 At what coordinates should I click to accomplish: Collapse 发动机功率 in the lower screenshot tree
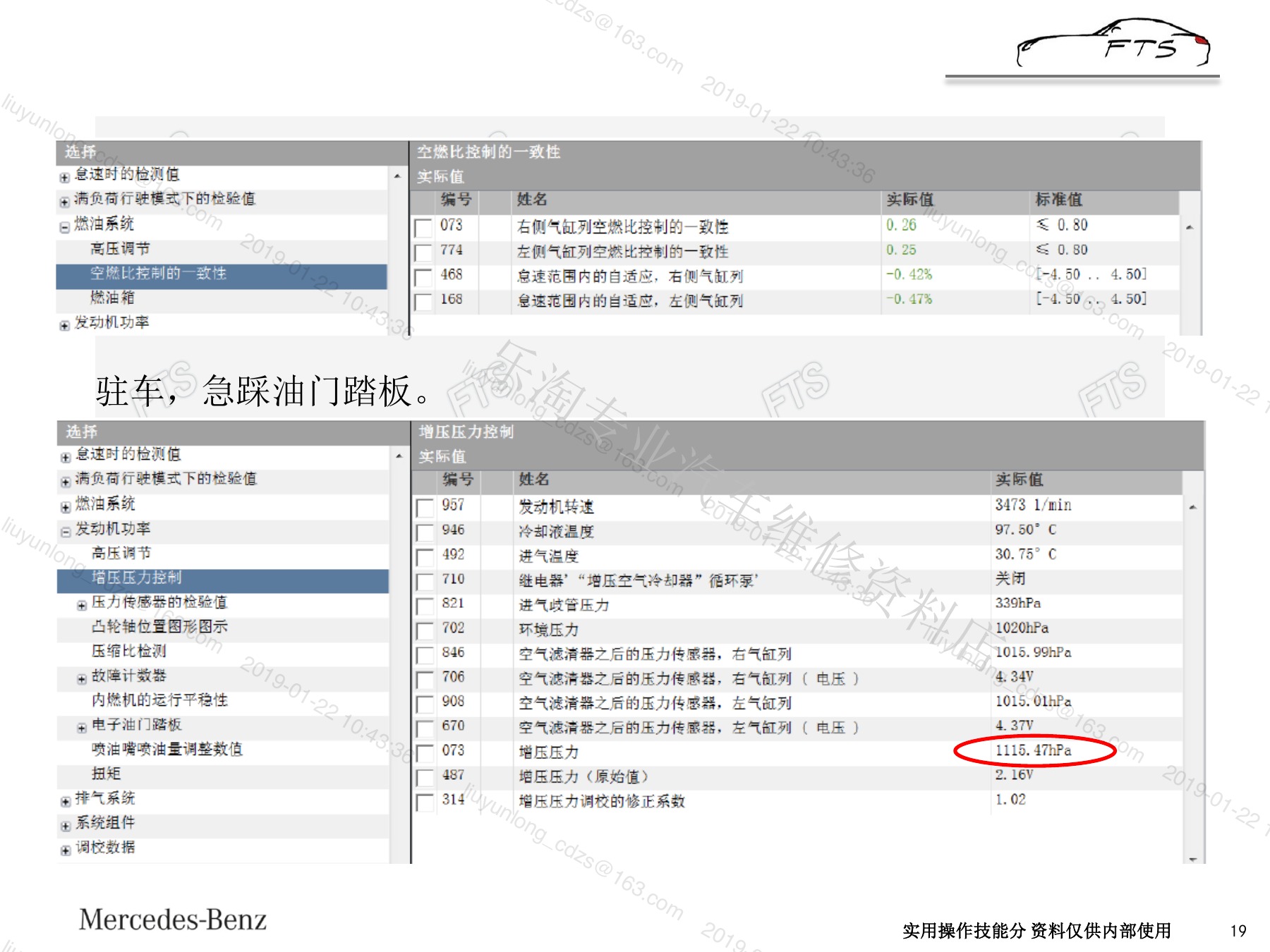click(66, 532)
